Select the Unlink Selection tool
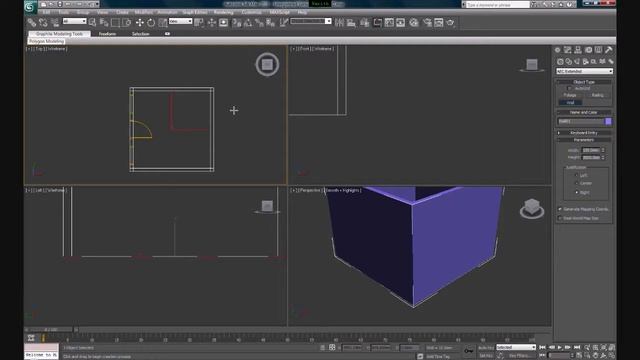 pyautogui.click(x=43, y=22)
